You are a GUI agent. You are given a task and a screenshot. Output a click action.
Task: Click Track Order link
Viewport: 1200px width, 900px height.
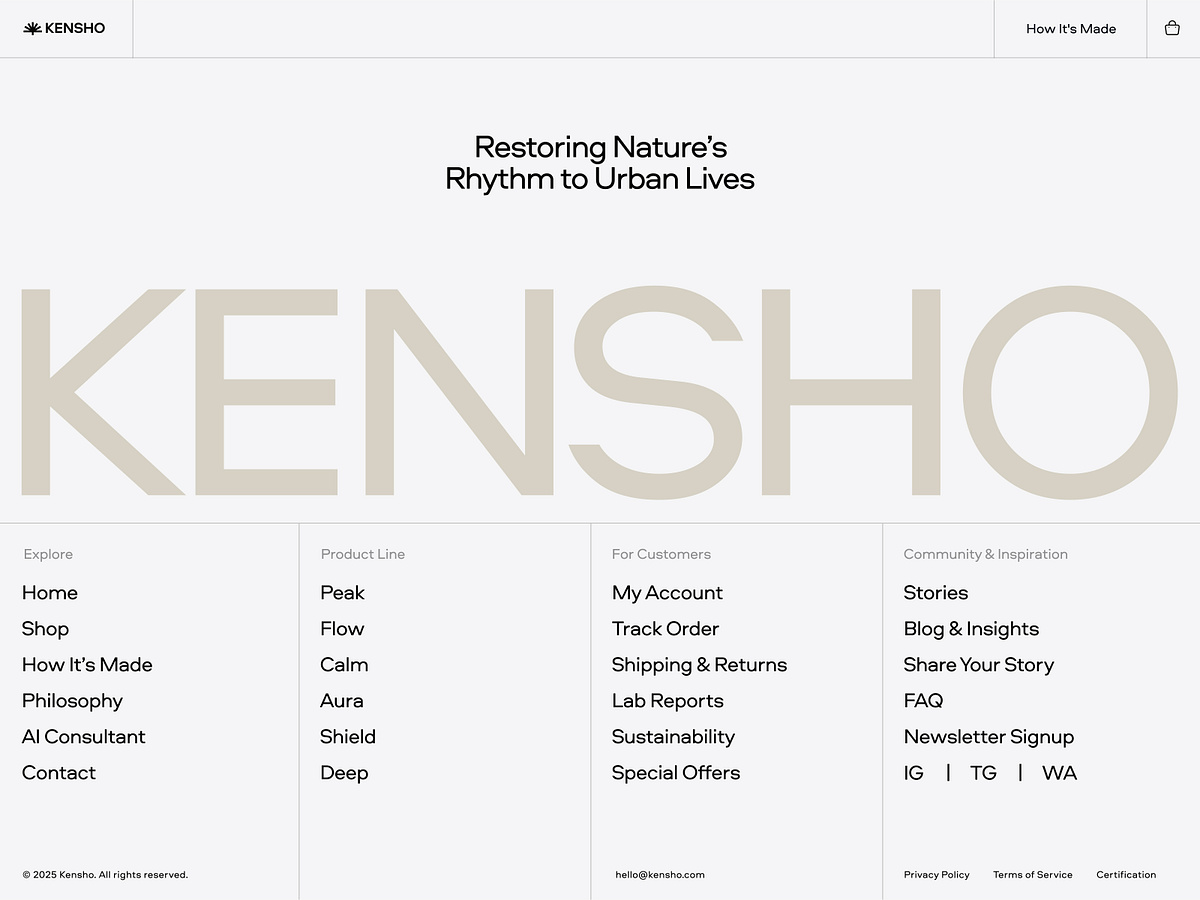click(x=665, y=629)
